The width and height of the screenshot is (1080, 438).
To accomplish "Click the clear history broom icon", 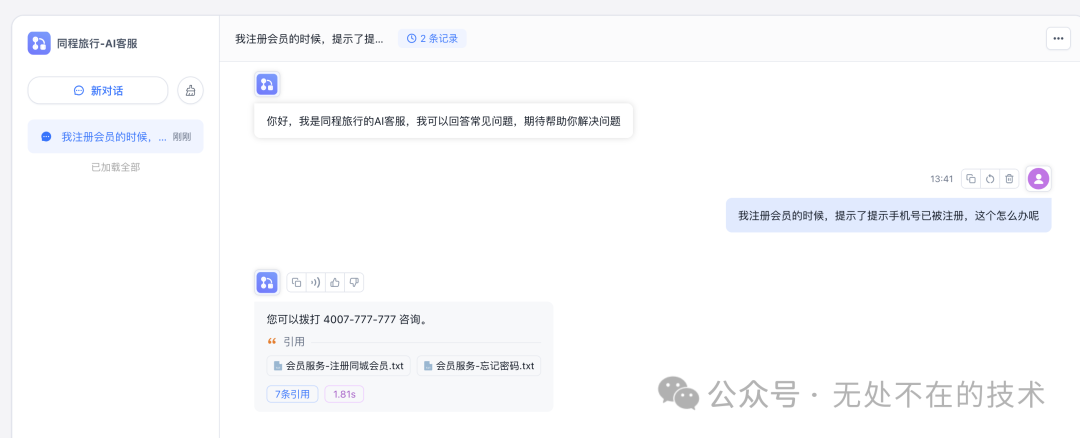I will tap(191, 90).
